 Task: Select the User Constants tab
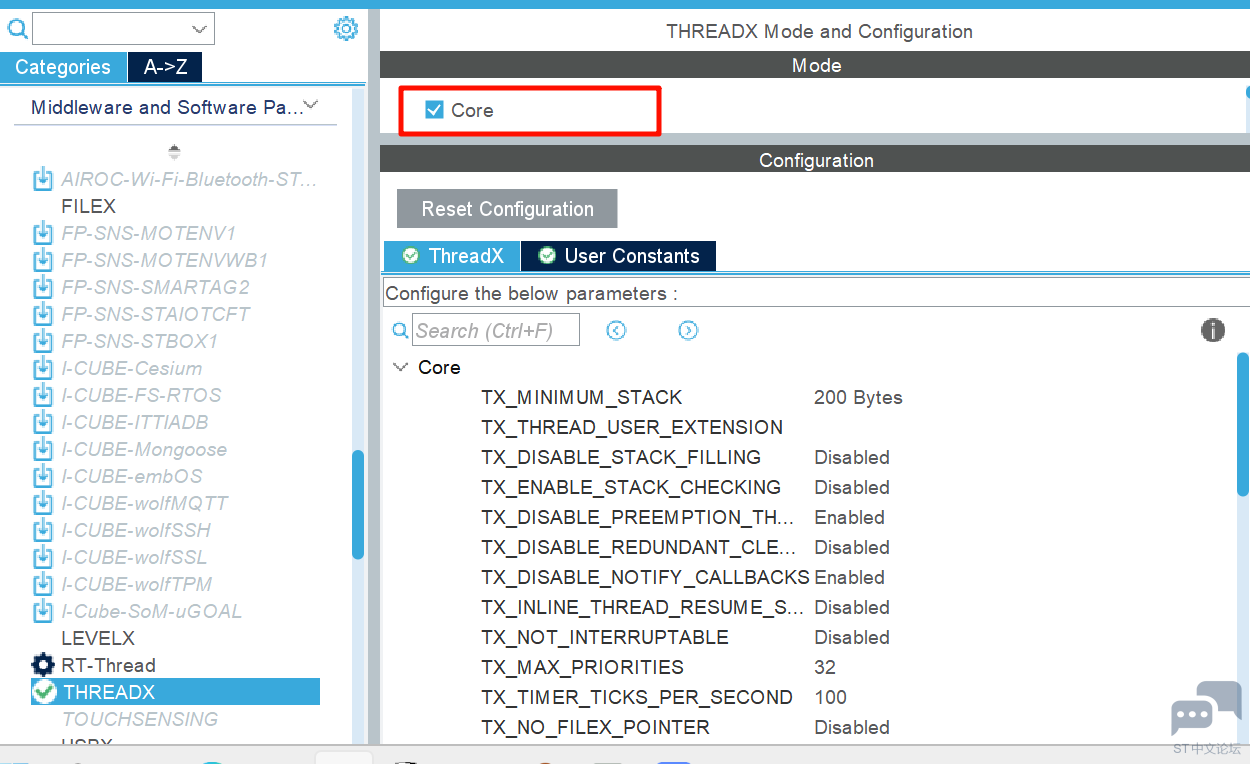618,256
